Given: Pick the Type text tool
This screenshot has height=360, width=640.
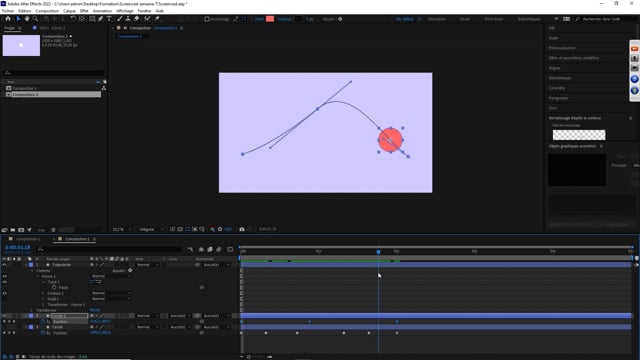Looking at the screenshot, I should (109, 19).
